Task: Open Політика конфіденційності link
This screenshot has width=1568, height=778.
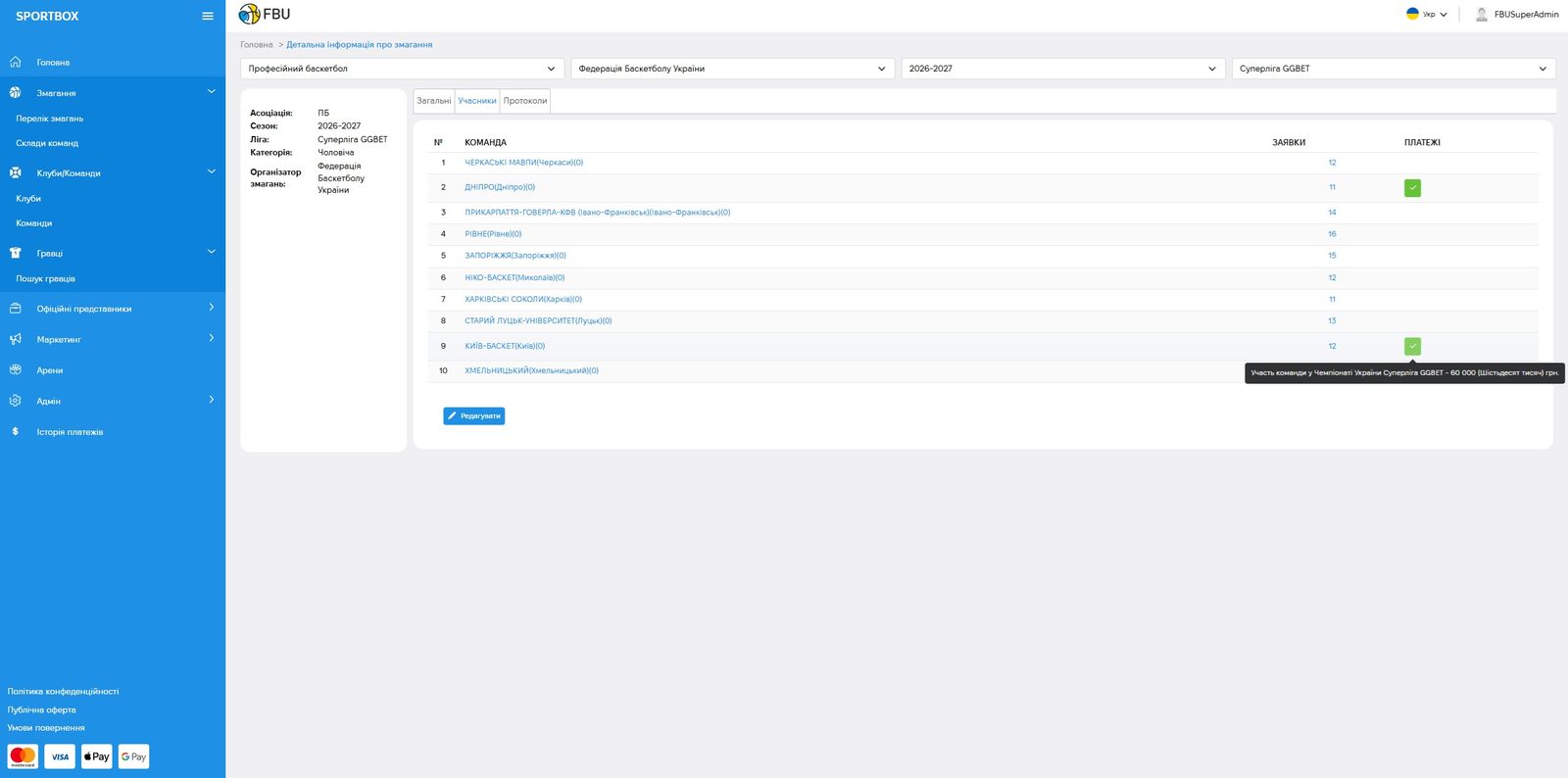Action: 63,692
